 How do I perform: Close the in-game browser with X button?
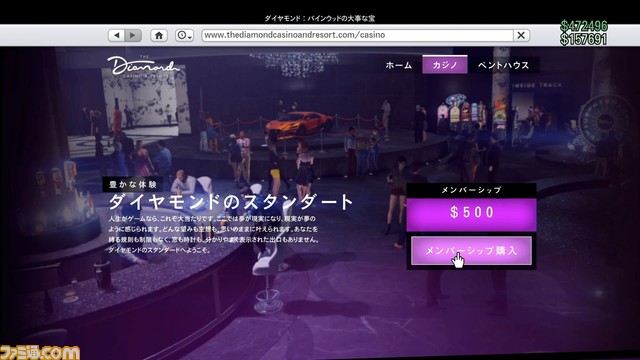[x=521, y=35]
